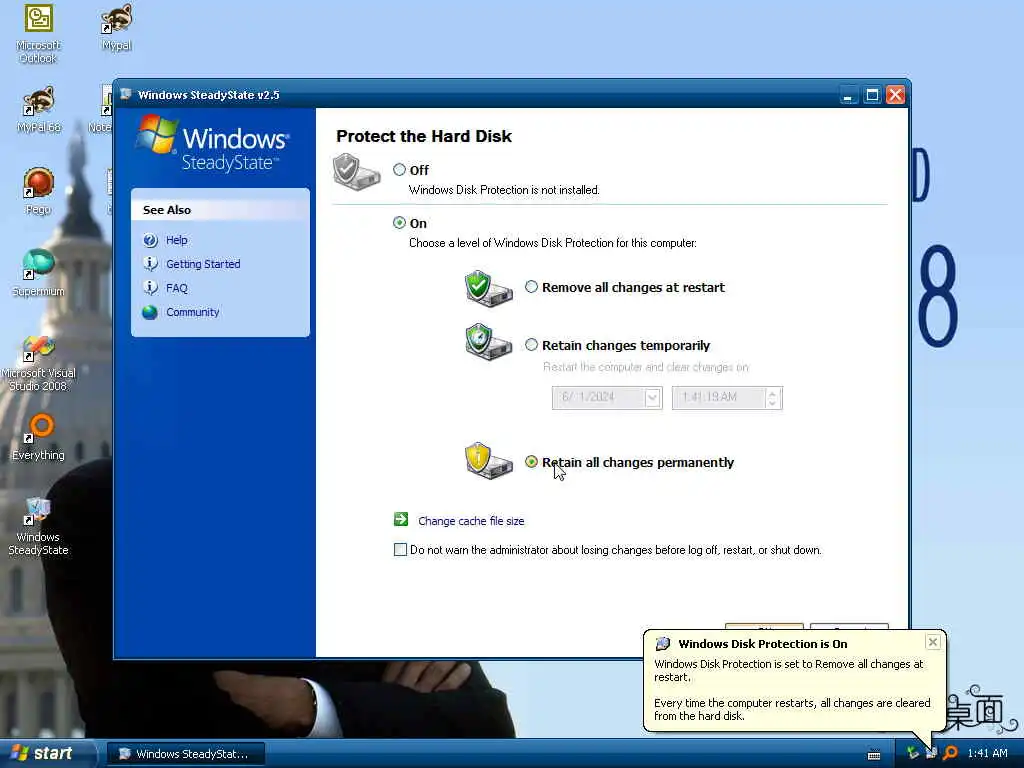Select Retain changes temporarily
The height and width of the screenshot is (768, 1024).
[532, 344]
